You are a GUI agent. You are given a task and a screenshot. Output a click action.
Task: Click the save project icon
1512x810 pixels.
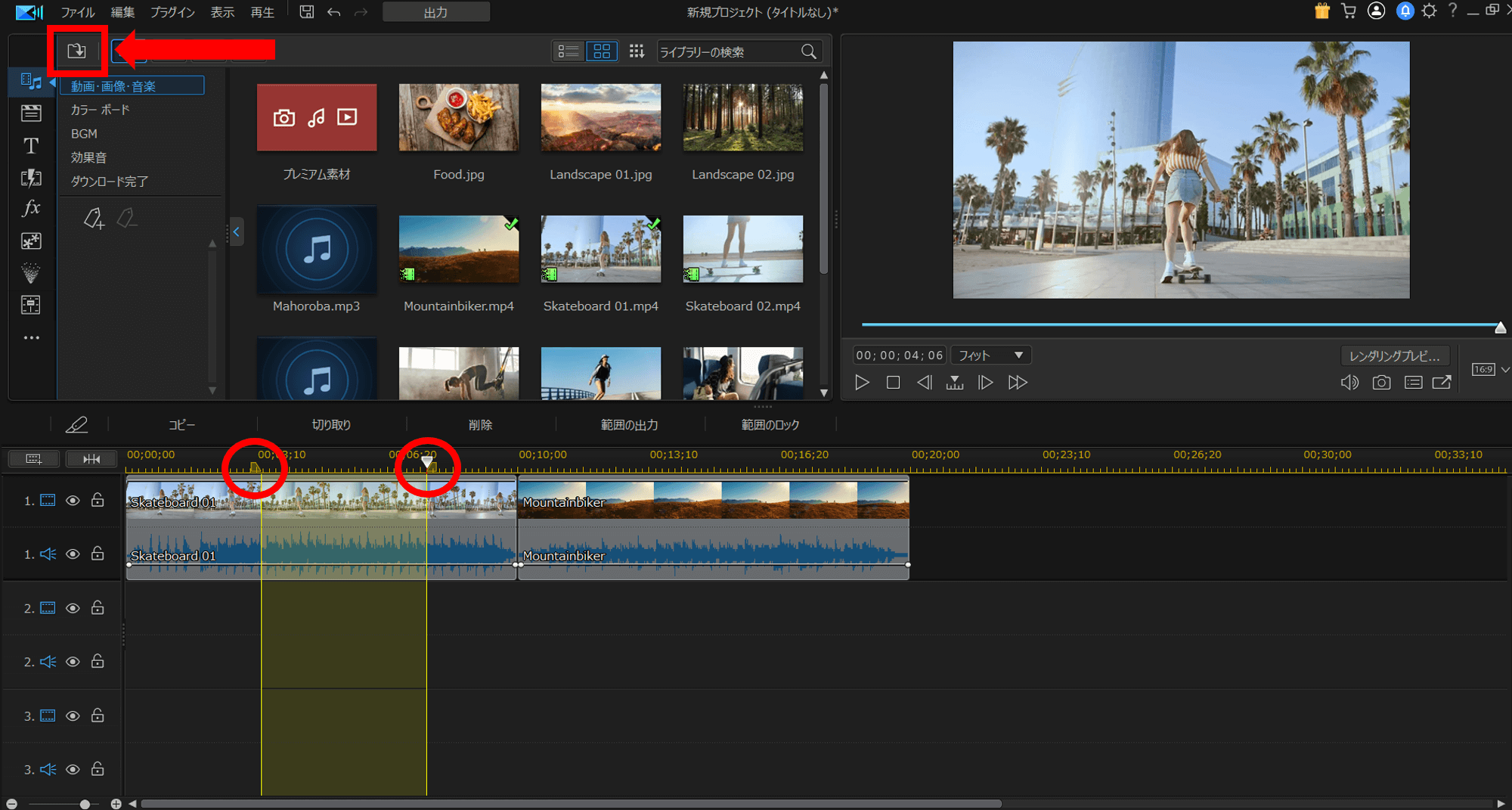click(x=306, y=12)
